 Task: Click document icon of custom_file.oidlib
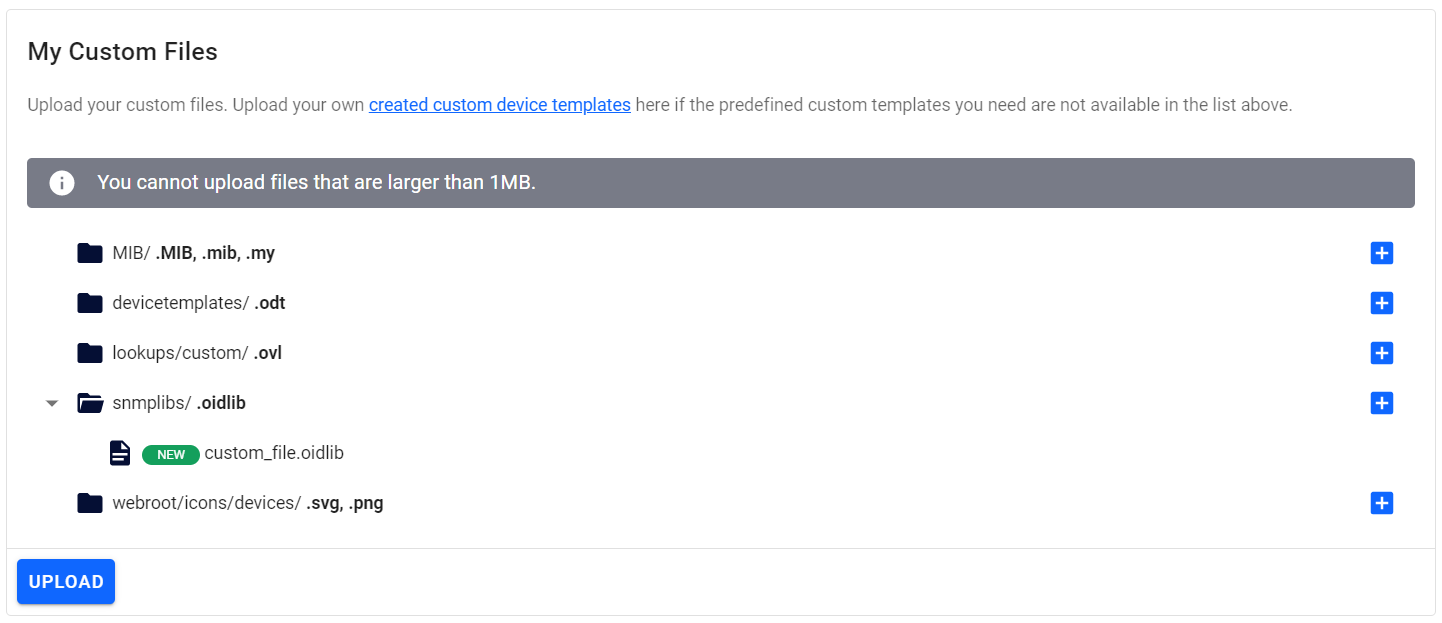click(x=120, y=453)
